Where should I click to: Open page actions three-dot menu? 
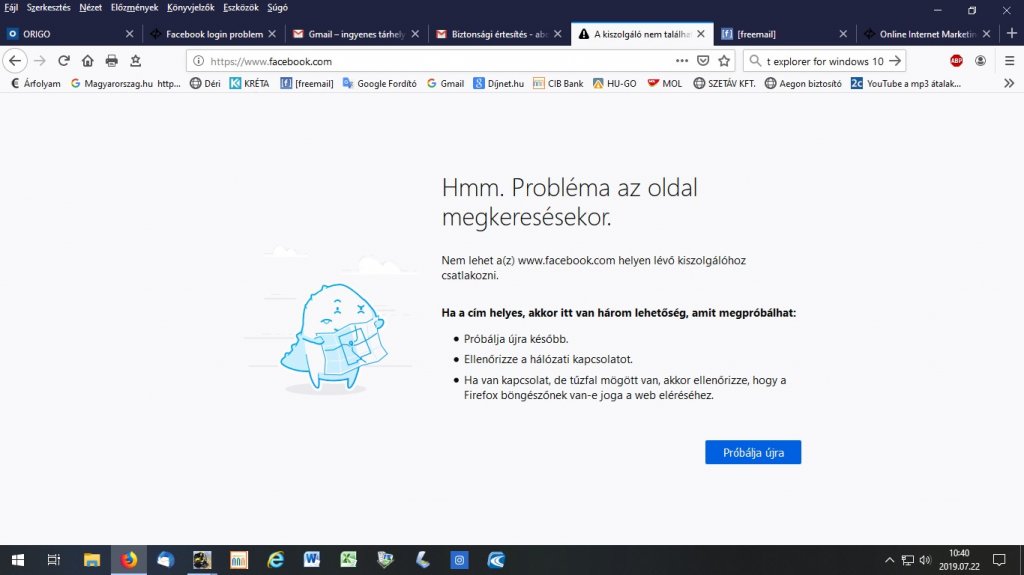tap(682, 61)
